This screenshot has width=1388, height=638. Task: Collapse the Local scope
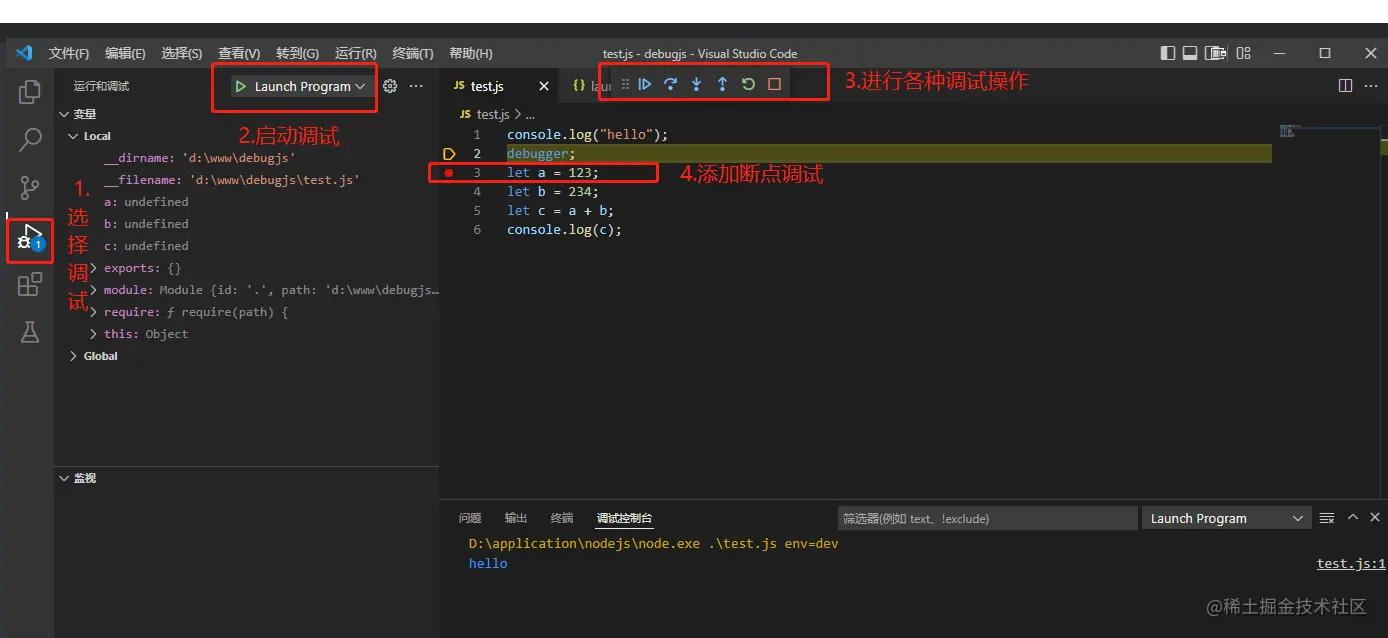[x=73, y=136]
